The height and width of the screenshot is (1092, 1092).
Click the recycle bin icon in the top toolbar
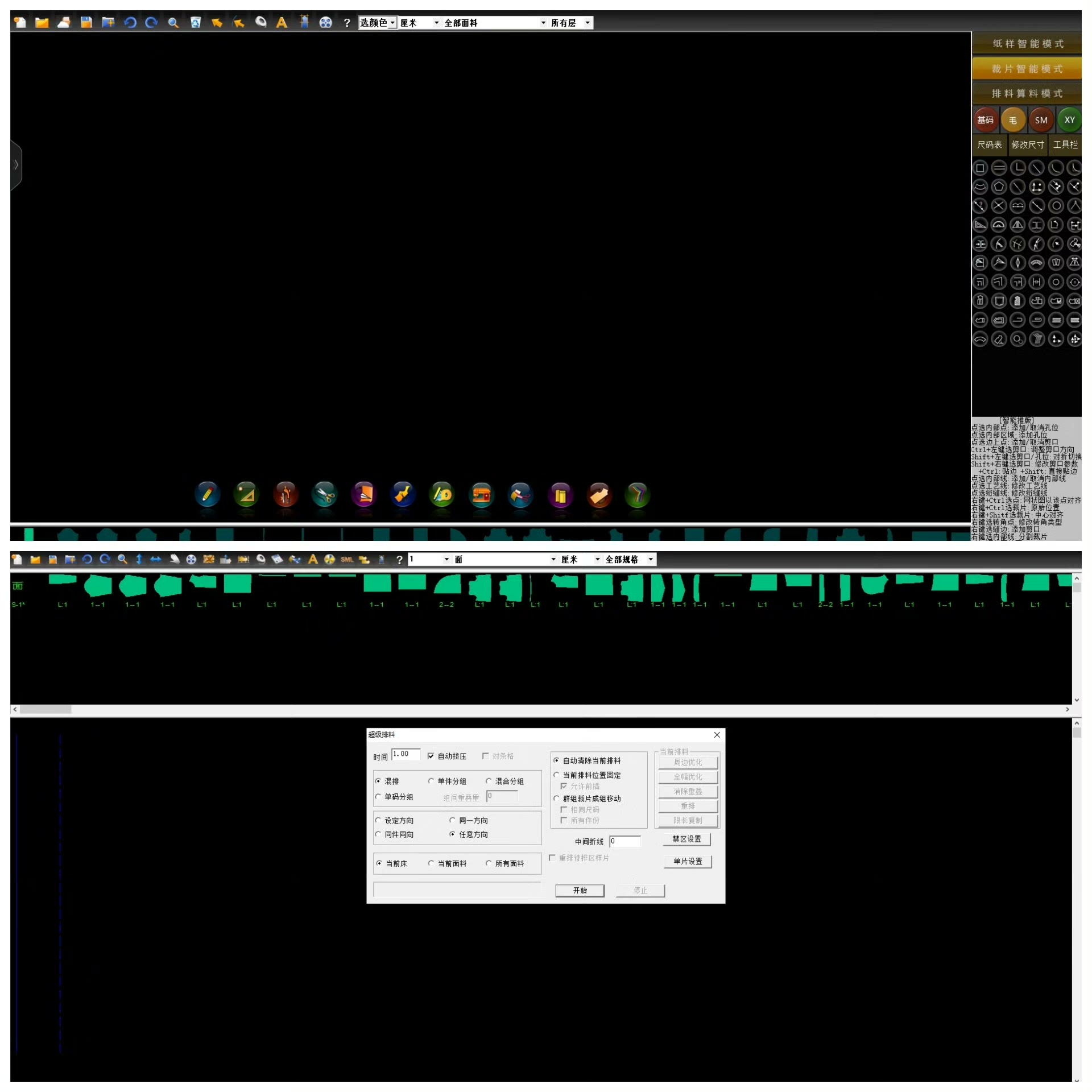pos(195,23)
